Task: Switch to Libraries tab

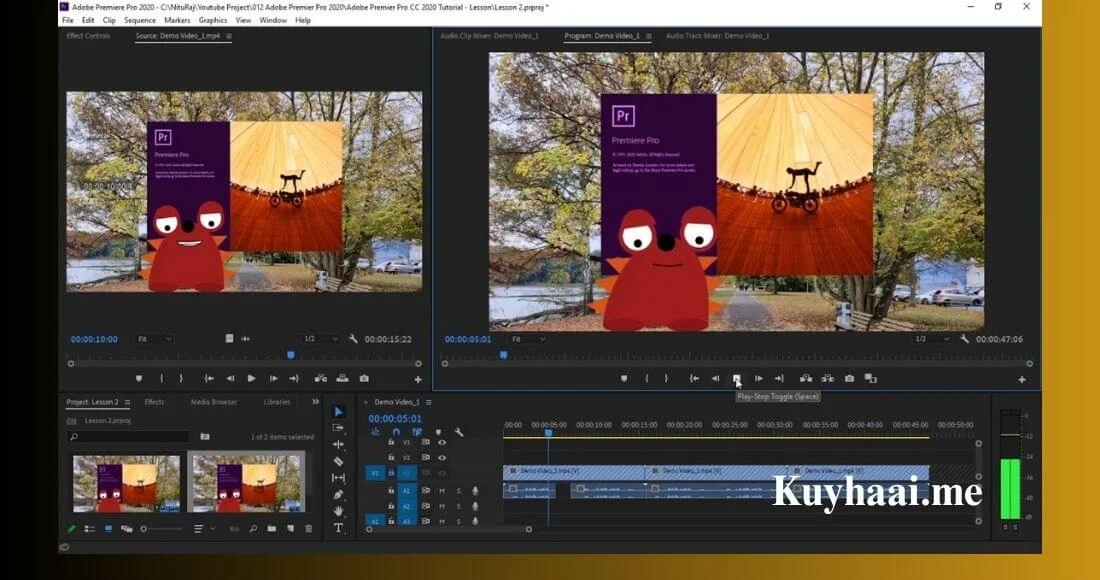Action: (x=277, y=402)
